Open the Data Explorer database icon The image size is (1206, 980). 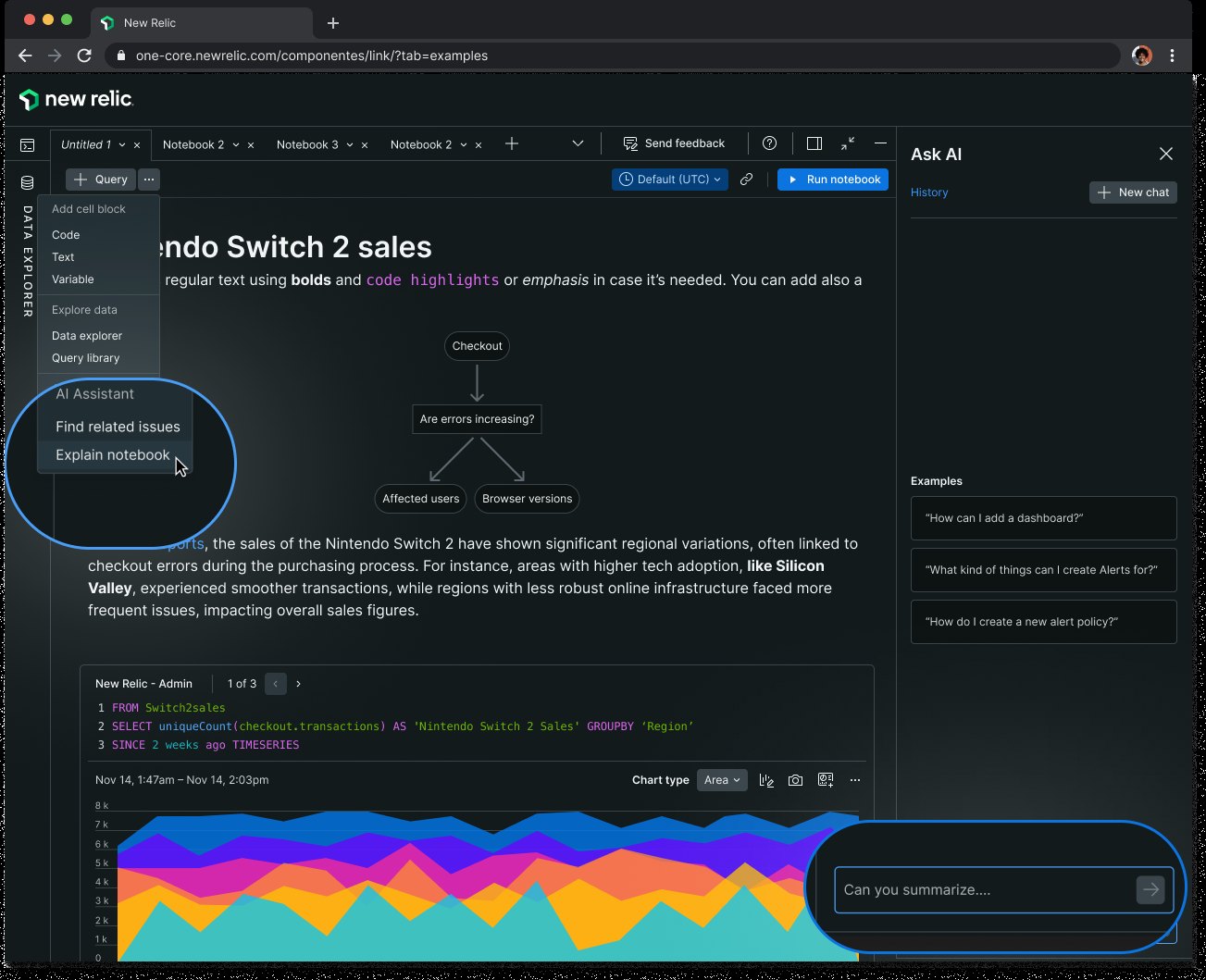click(x=28, y=183)
